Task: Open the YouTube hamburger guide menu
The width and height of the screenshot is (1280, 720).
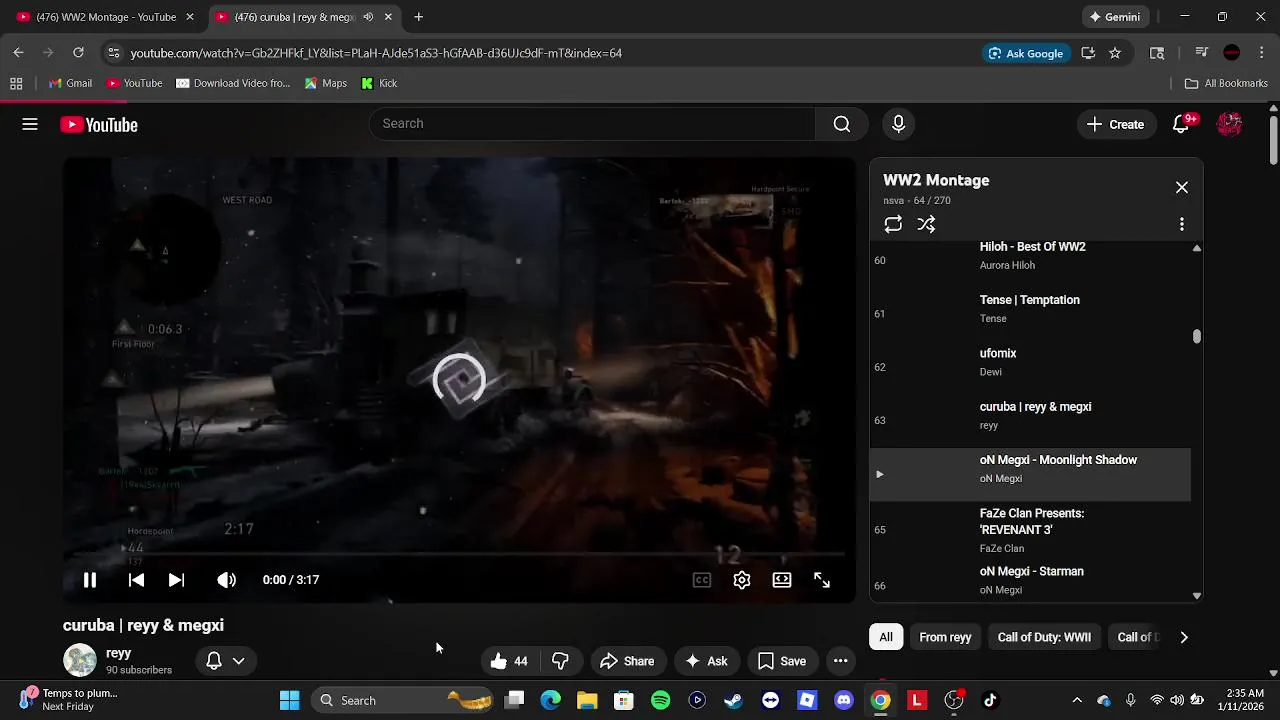Action: tap(30, 124)
